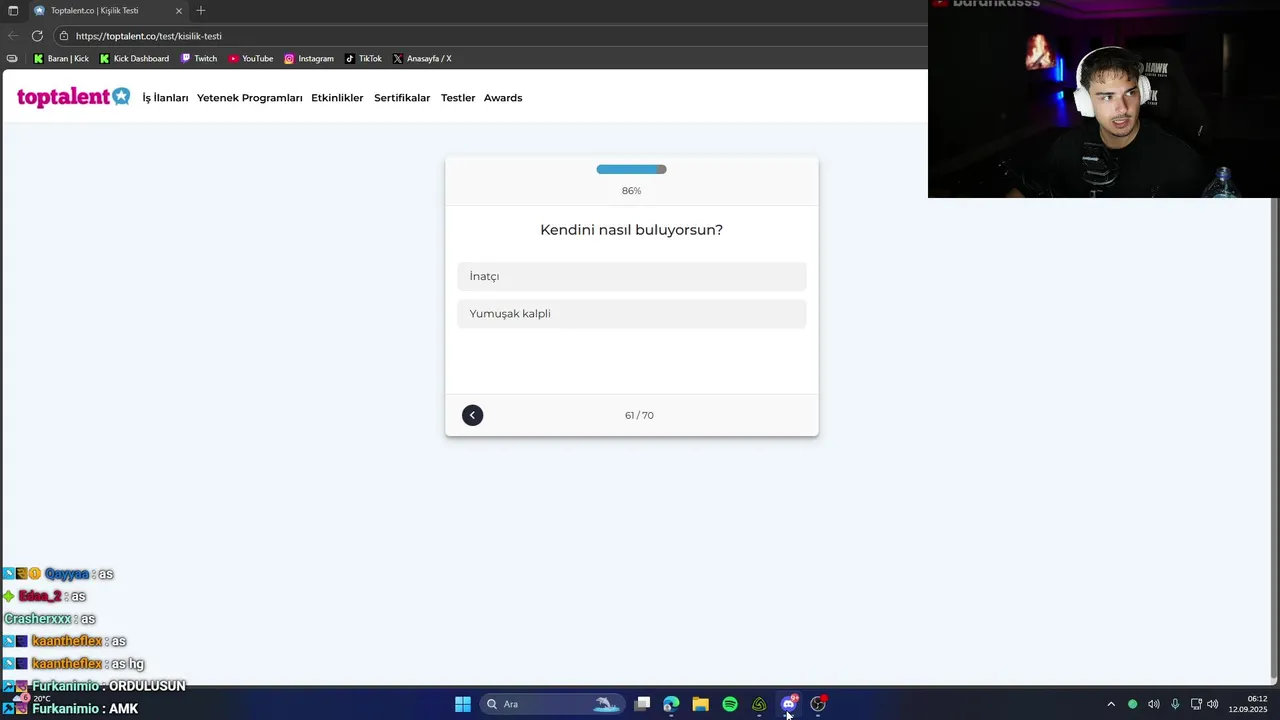The height and width of the screenshot is (720, 1280).
Task: Open the Anasayfa / X bookmark
Action: (x=422, y=59)
